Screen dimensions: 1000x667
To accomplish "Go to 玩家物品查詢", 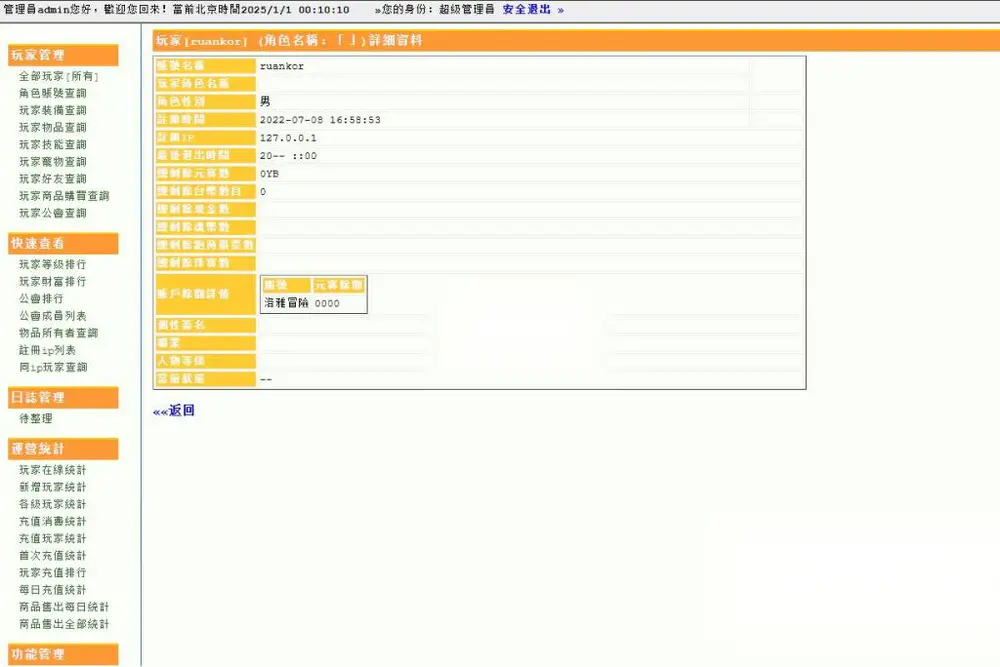I will (x=53, y=128).
